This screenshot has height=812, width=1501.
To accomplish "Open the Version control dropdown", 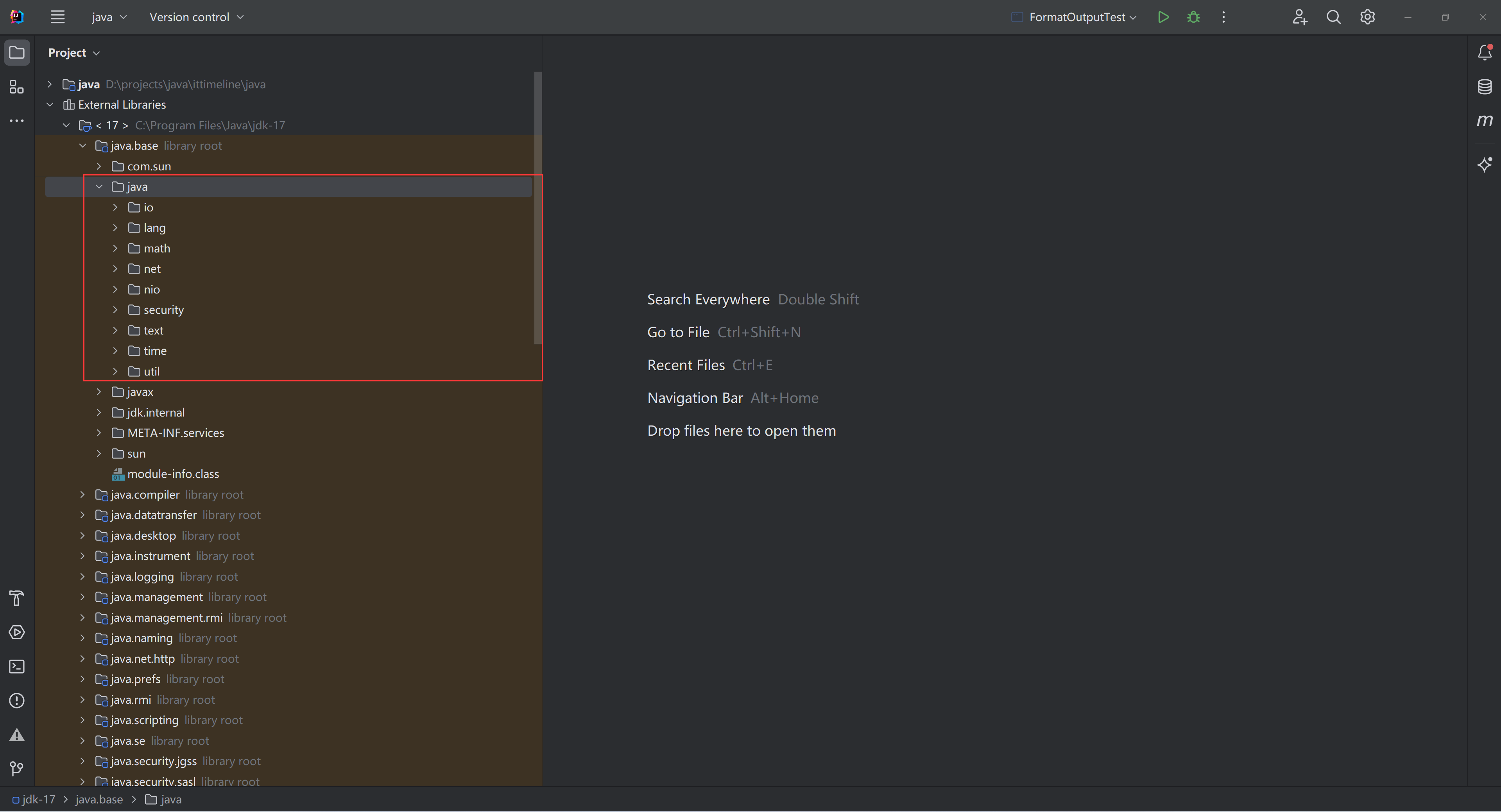I will [196, 17].
